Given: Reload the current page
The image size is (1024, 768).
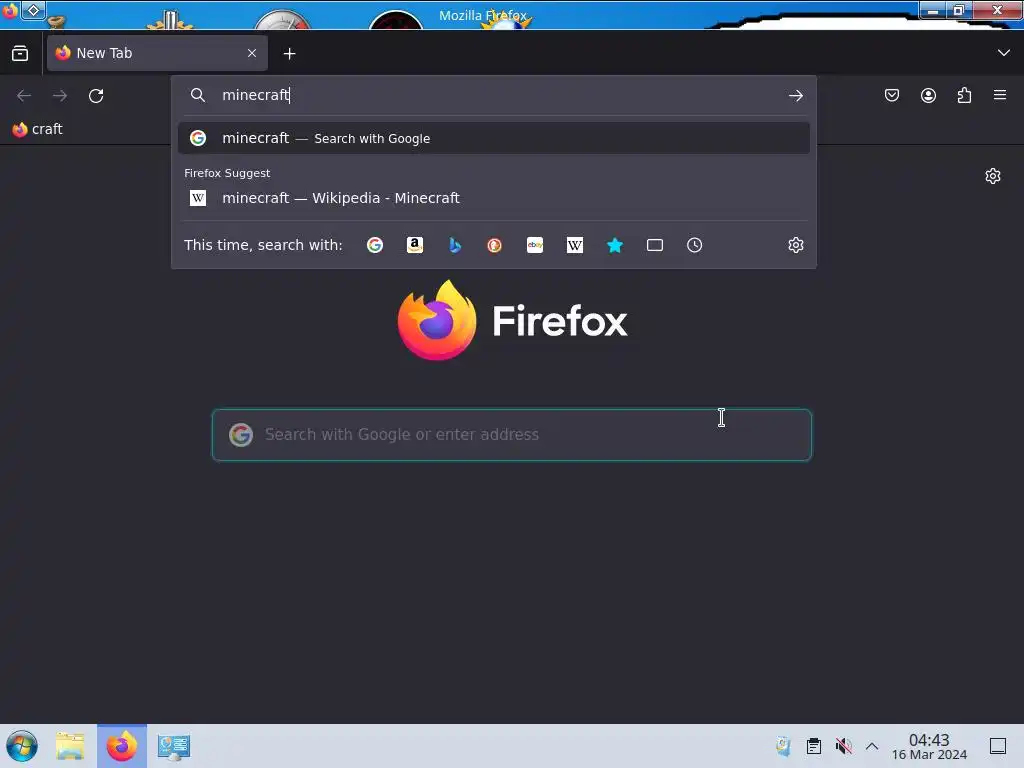Looking at the screenshot, I should pos(96,95).
